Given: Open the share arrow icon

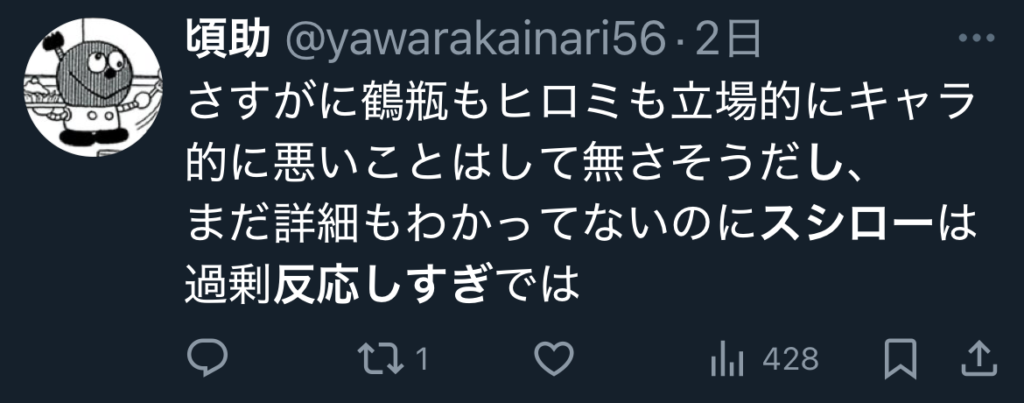Looking at the screenshot, I should [980, 359].
